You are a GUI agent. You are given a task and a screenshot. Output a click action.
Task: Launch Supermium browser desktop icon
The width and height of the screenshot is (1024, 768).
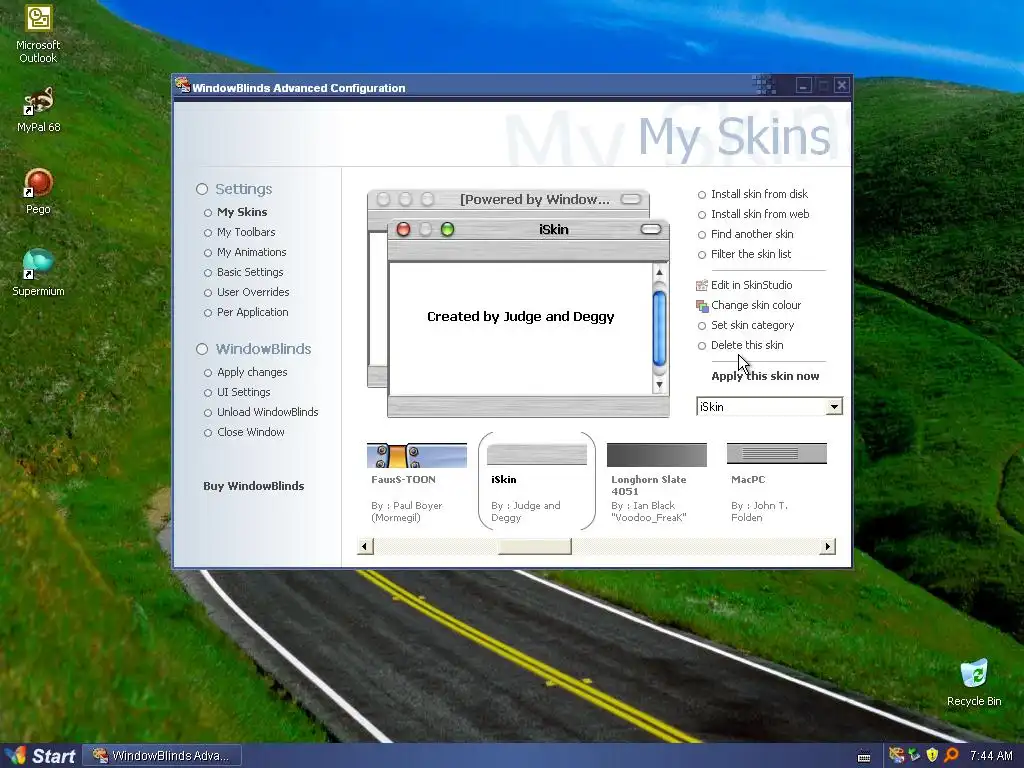[38, 273]
